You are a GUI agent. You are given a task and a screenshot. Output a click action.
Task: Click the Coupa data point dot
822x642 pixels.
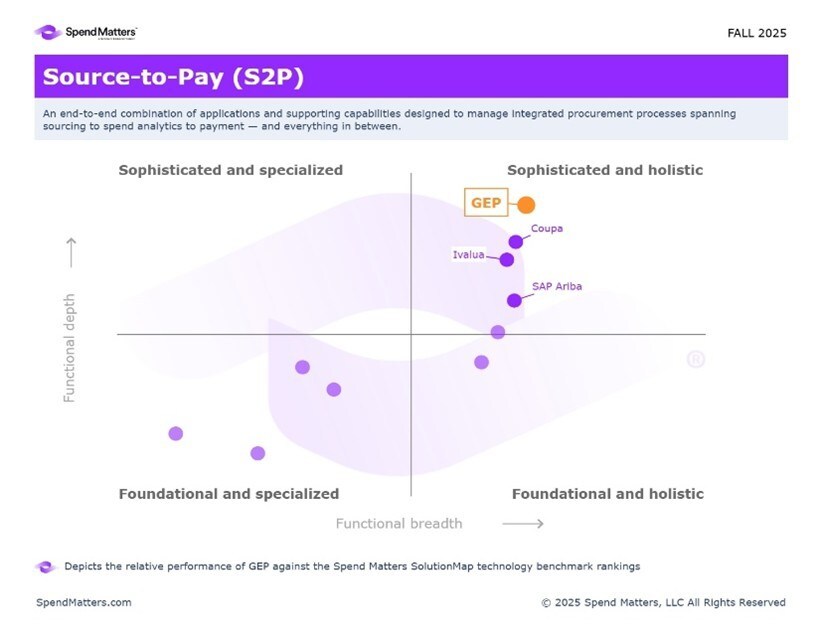(516, 242)
